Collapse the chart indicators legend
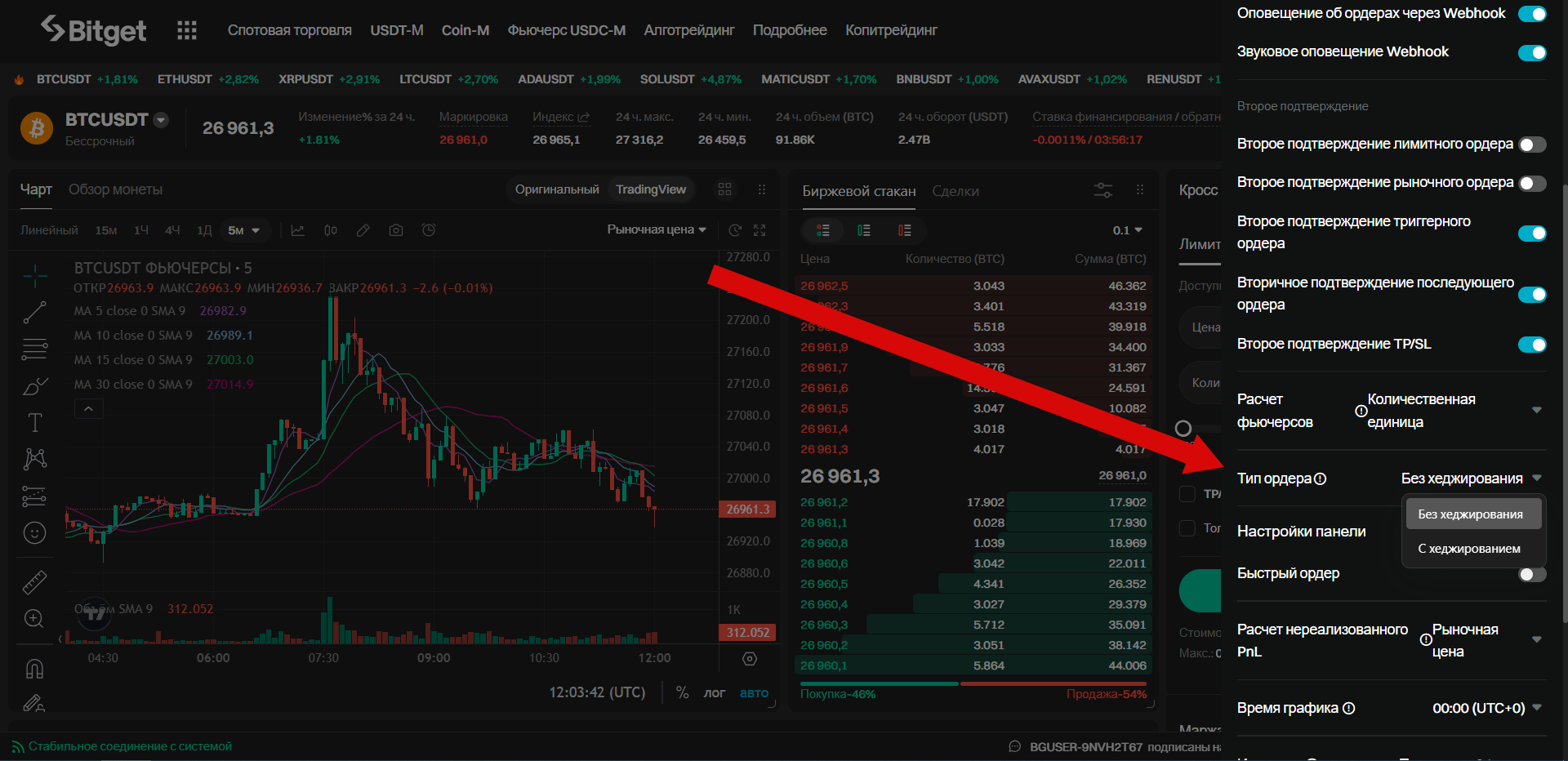 (88, 408)
